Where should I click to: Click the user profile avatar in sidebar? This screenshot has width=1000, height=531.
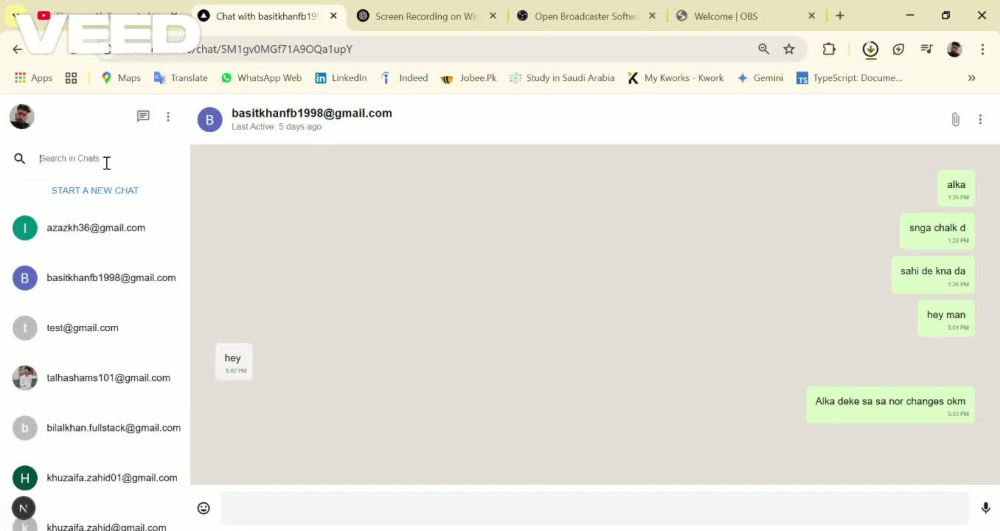pyautogui.click(x=22, y=117)
